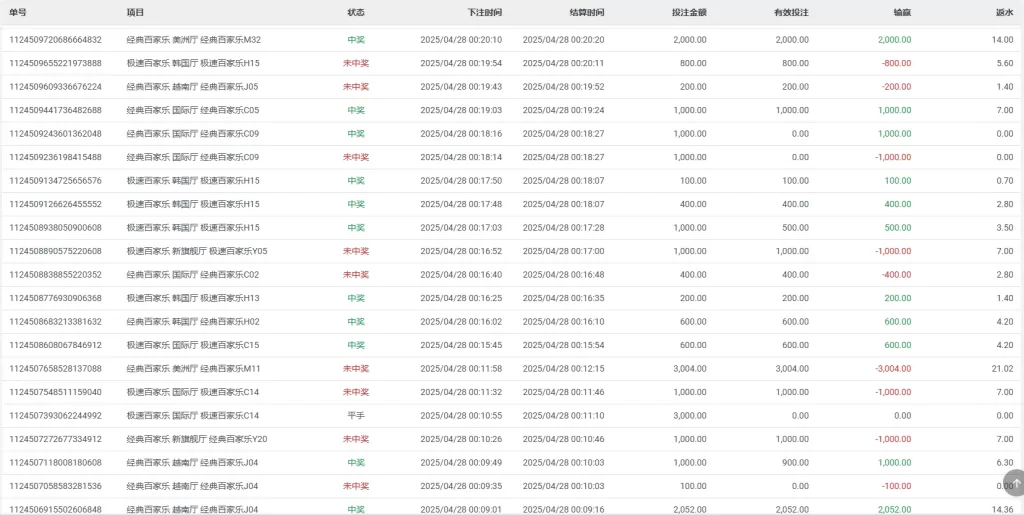This screenshot has height=515, width=1024.
Task: Select order number 1124507658528137088
Action: 56,369
